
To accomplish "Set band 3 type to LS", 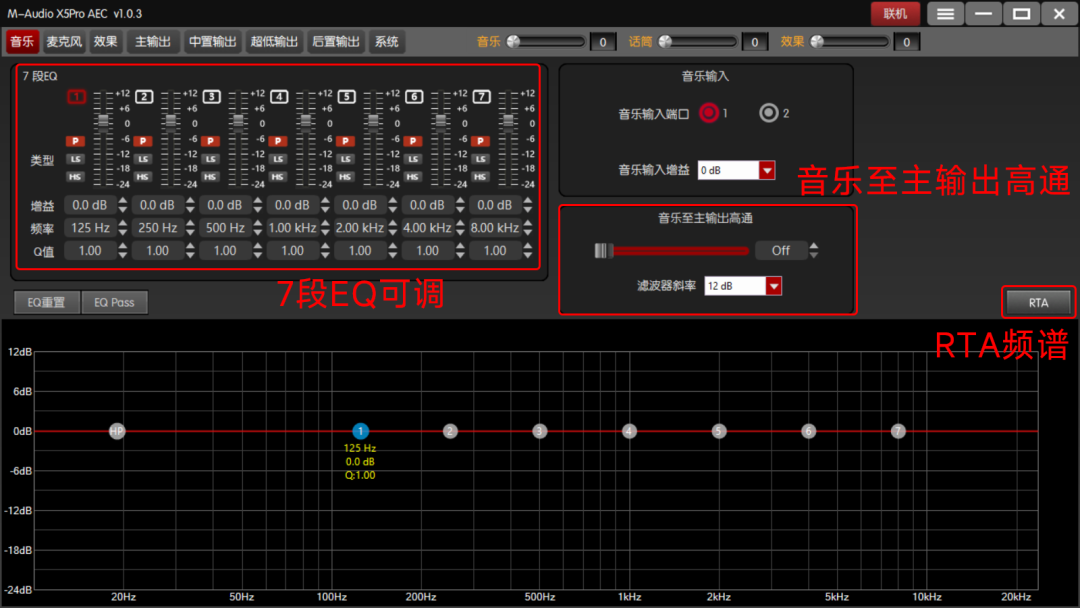I will coord(210,159).
